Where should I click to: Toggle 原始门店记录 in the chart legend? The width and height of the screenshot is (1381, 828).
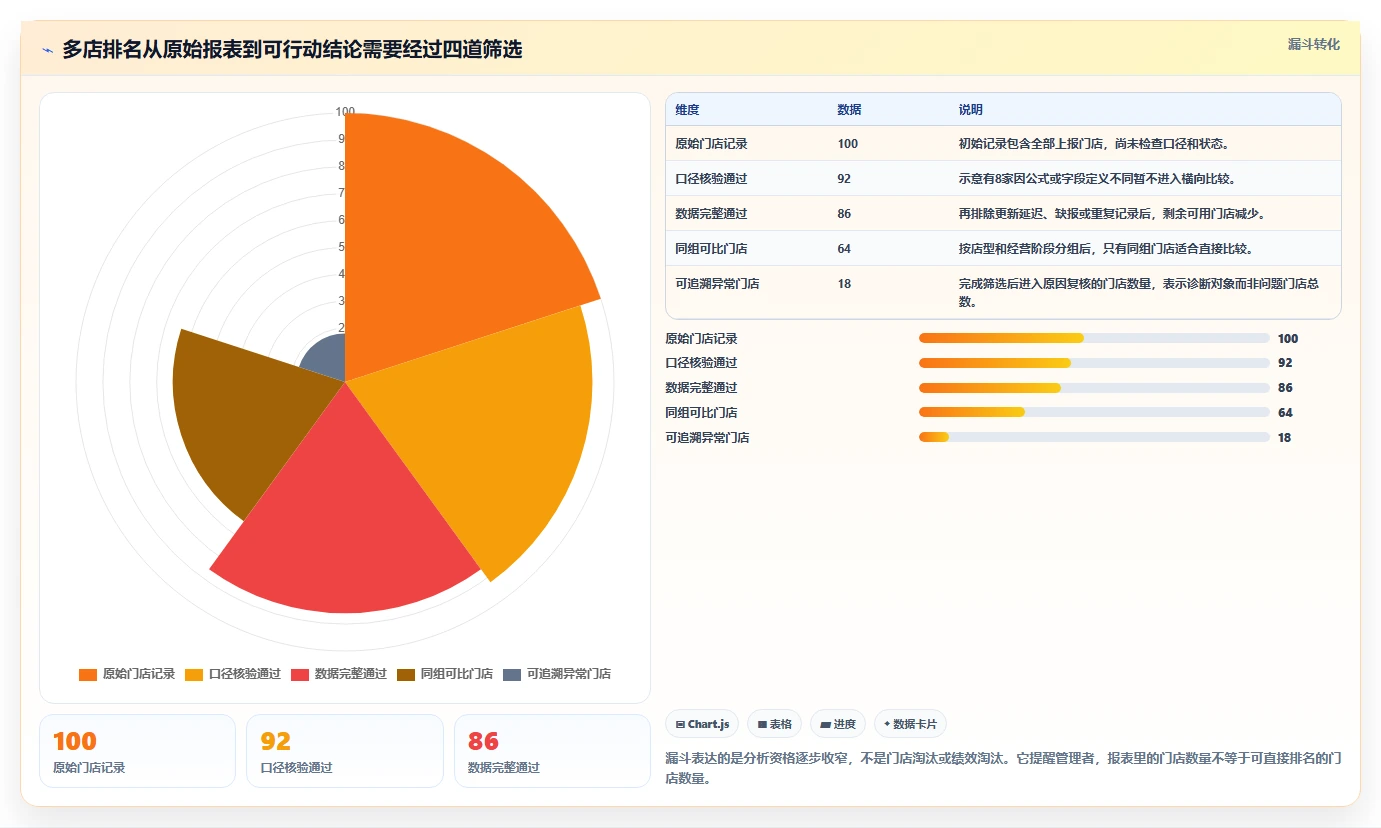(x=127, y=674)
